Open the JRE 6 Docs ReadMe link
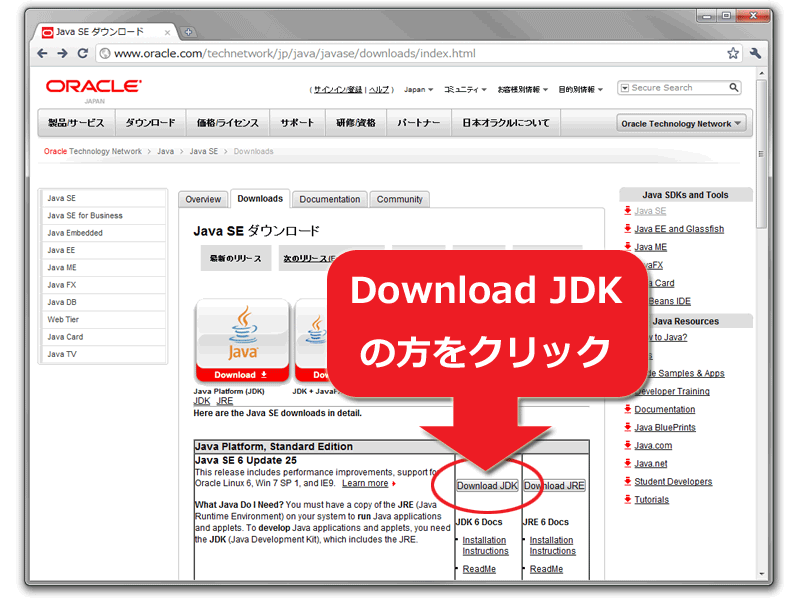800x600 pixels. tap(546, 569)
